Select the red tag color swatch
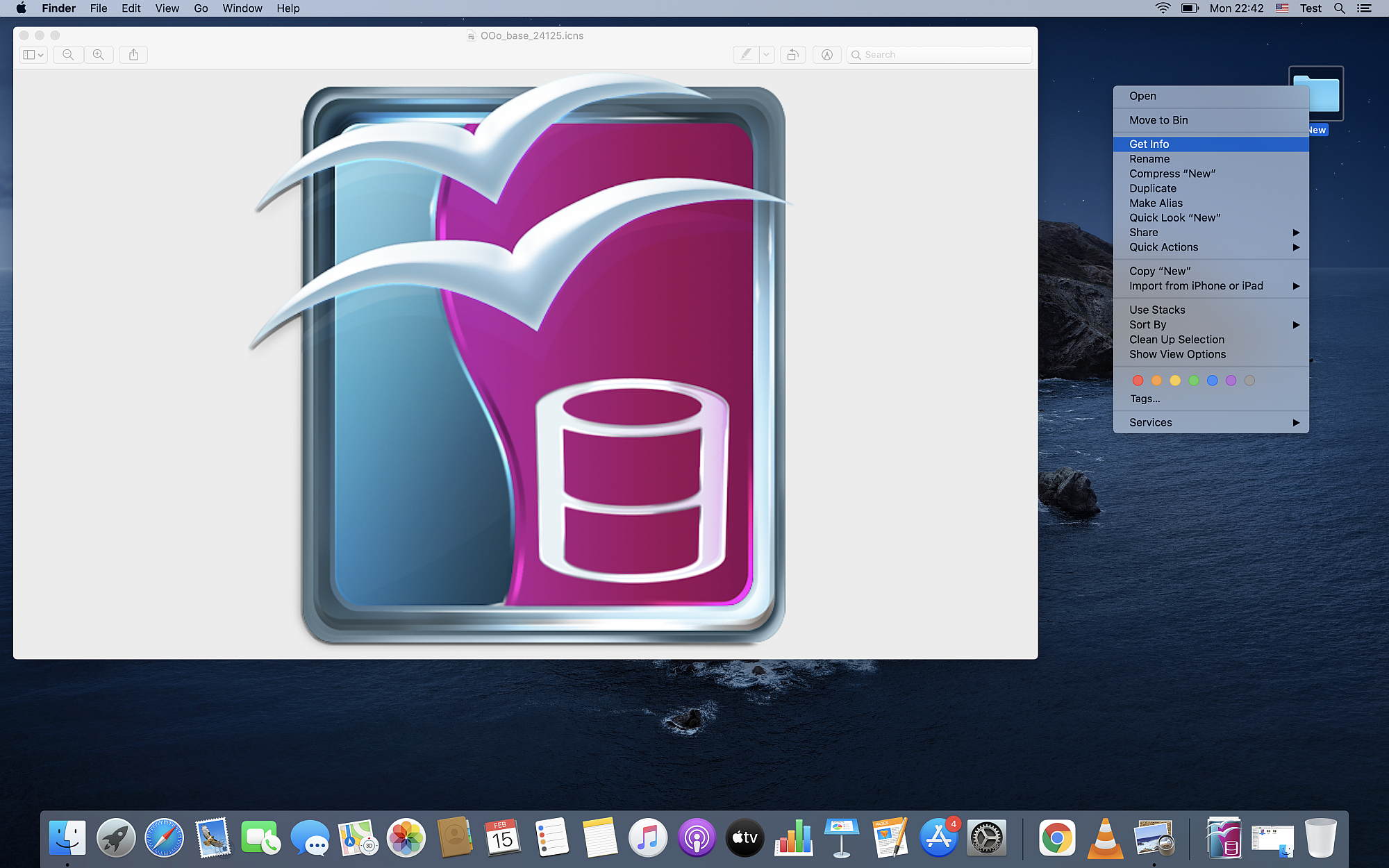Viewport: 1389px width, 868px height. click(x=1139, y=380)
